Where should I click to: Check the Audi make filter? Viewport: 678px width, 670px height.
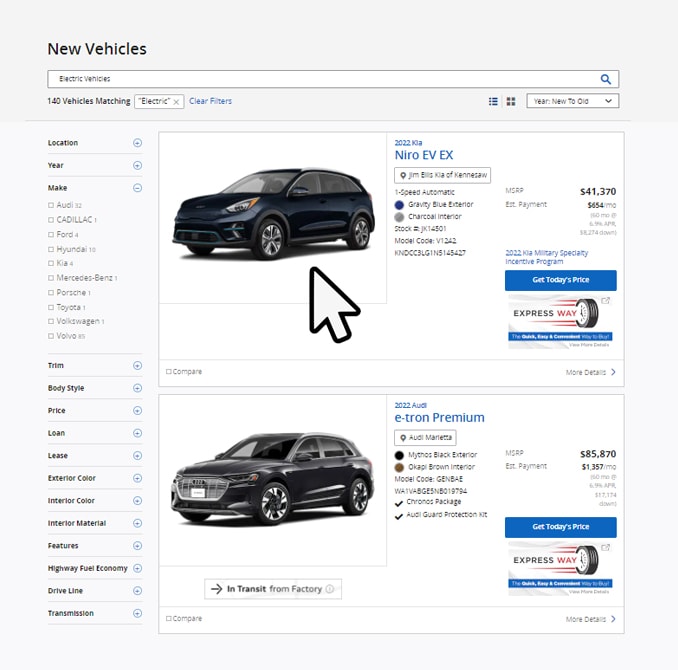tap(51, 205)
